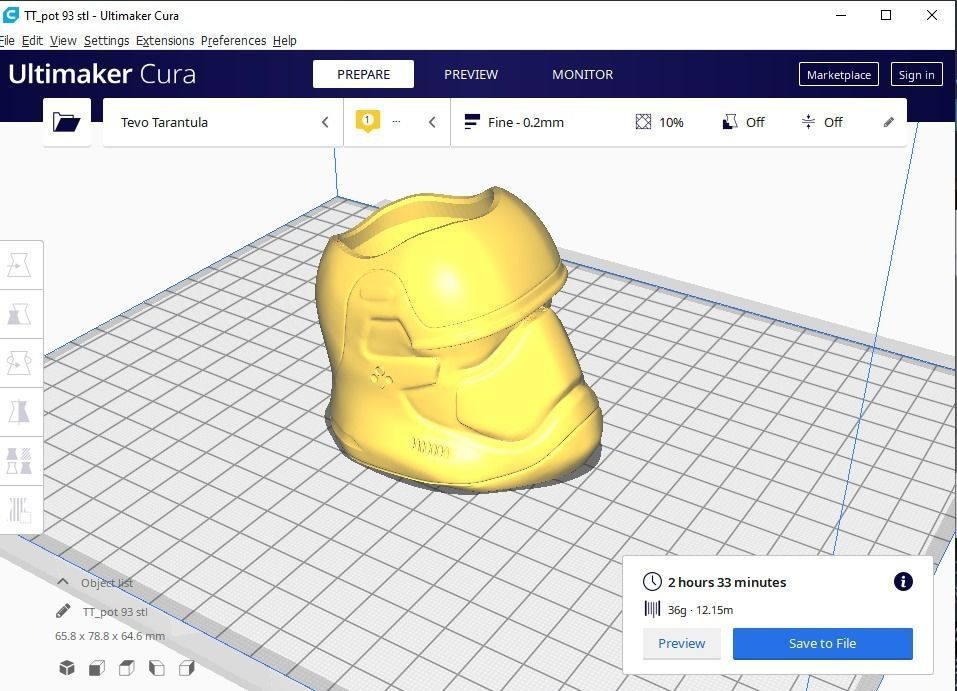957x691 pixels.
Task: Open the Help menu
Action: 284,41
